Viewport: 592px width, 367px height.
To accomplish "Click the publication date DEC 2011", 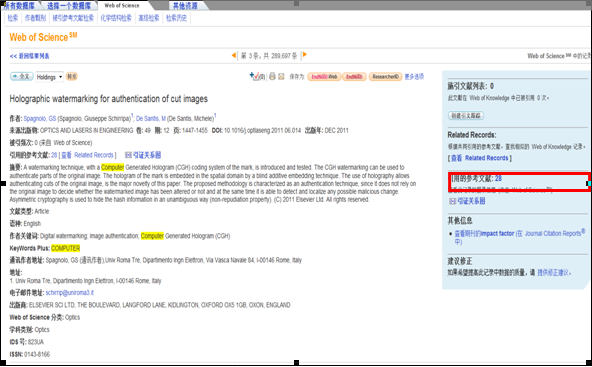I will (336, 131).
